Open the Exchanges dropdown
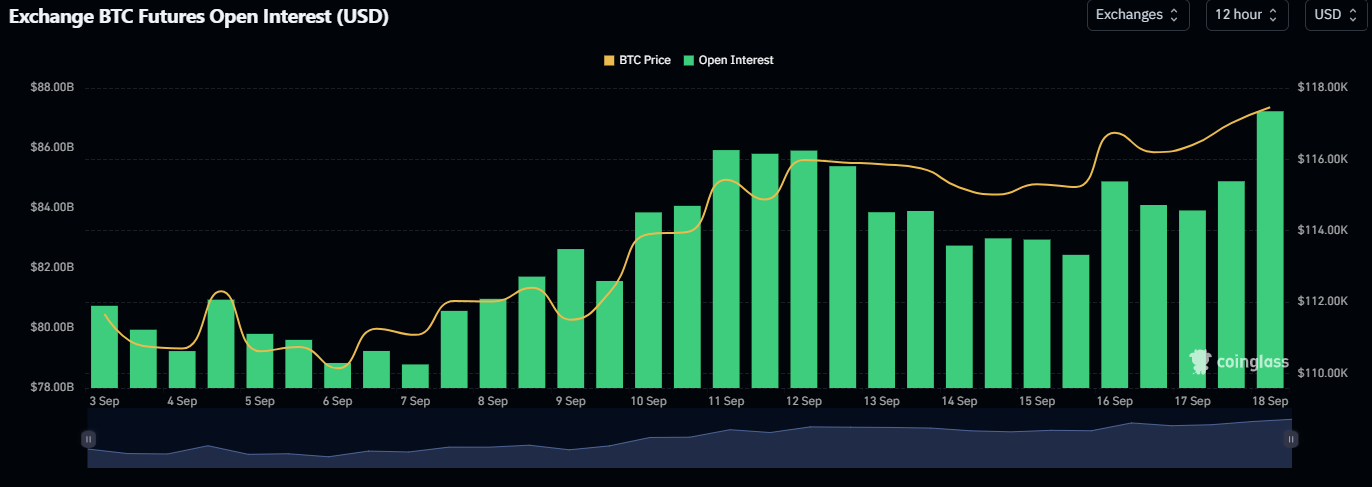The width and height of the screenshot is (1372, 487). (1137, 15)
